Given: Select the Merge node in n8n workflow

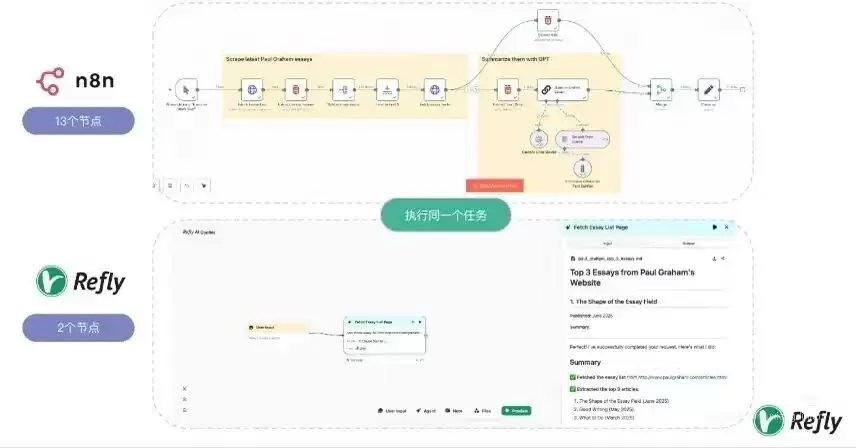Looking at the screenshot, I should 661,89.
